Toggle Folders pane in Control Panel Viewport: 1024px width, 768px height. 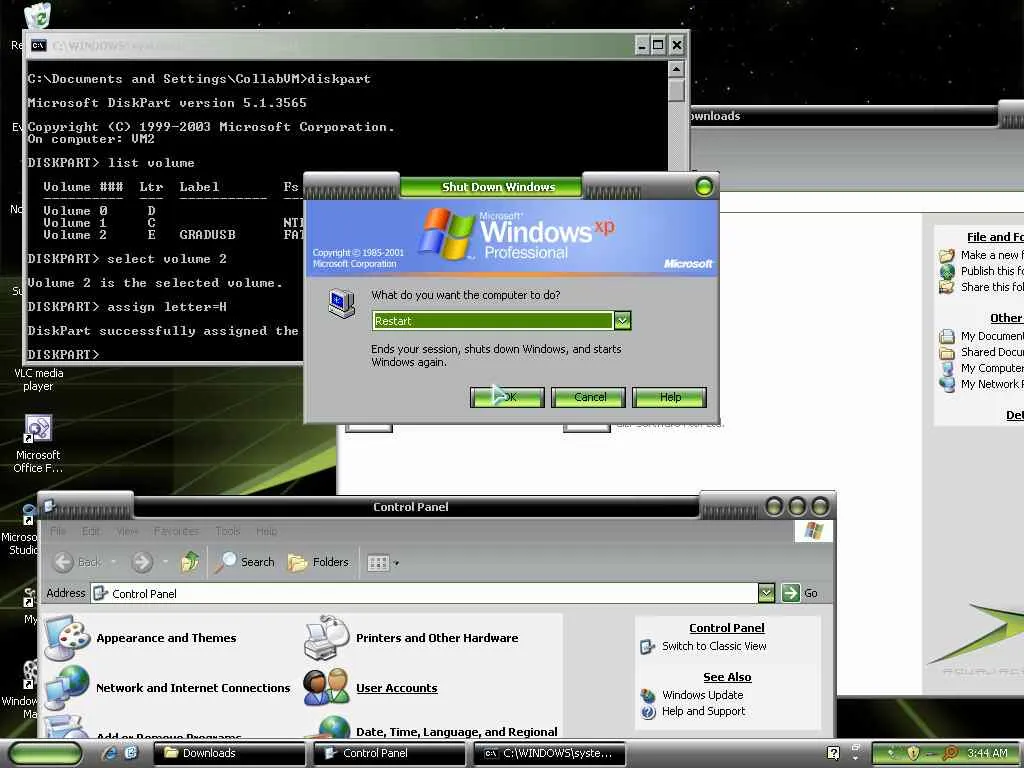coord(319,562)
